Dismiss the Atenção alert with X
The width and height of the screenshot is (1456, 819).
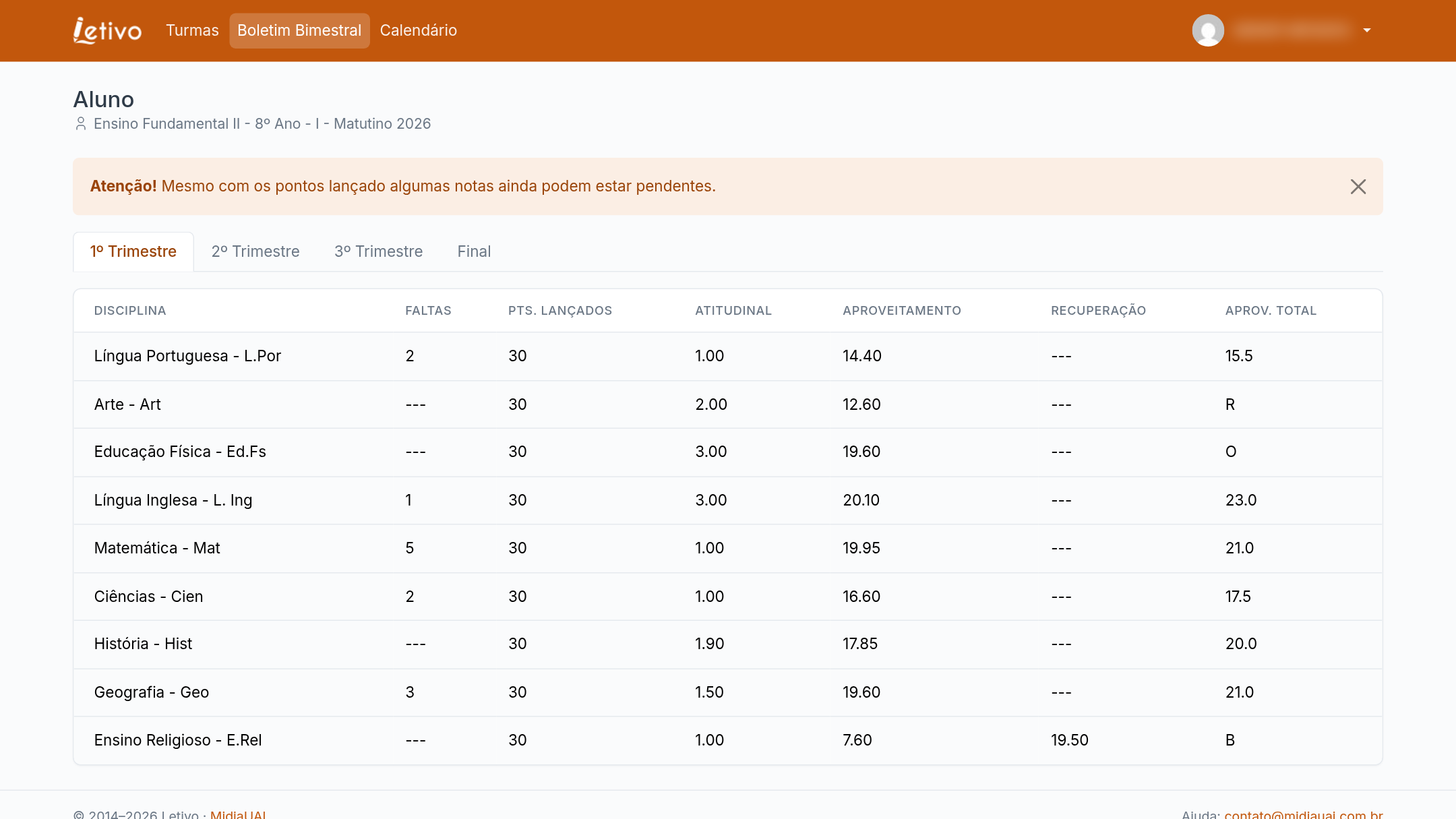click(1358, 187)
